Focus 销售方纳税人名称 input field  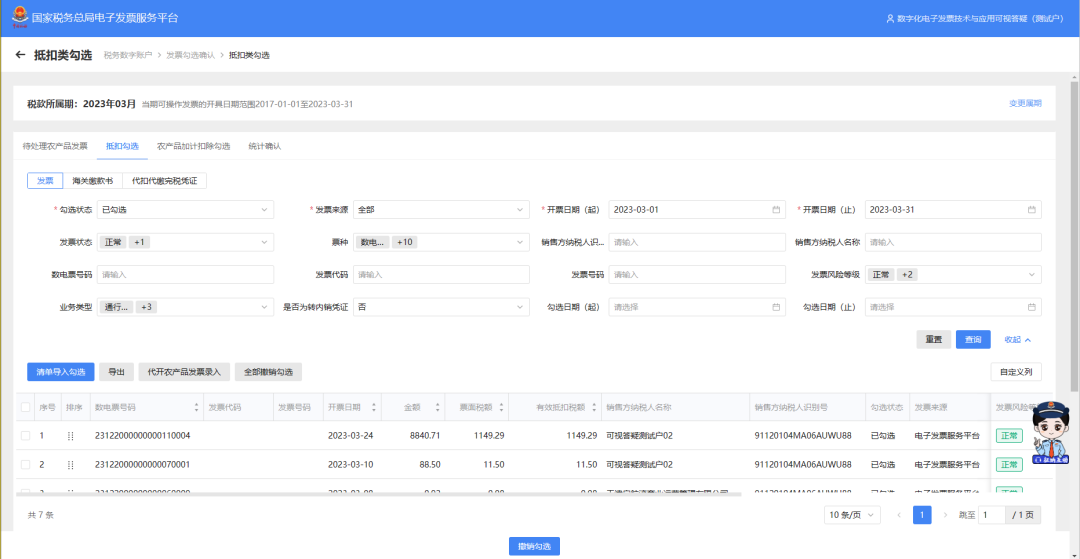[953, 242]
